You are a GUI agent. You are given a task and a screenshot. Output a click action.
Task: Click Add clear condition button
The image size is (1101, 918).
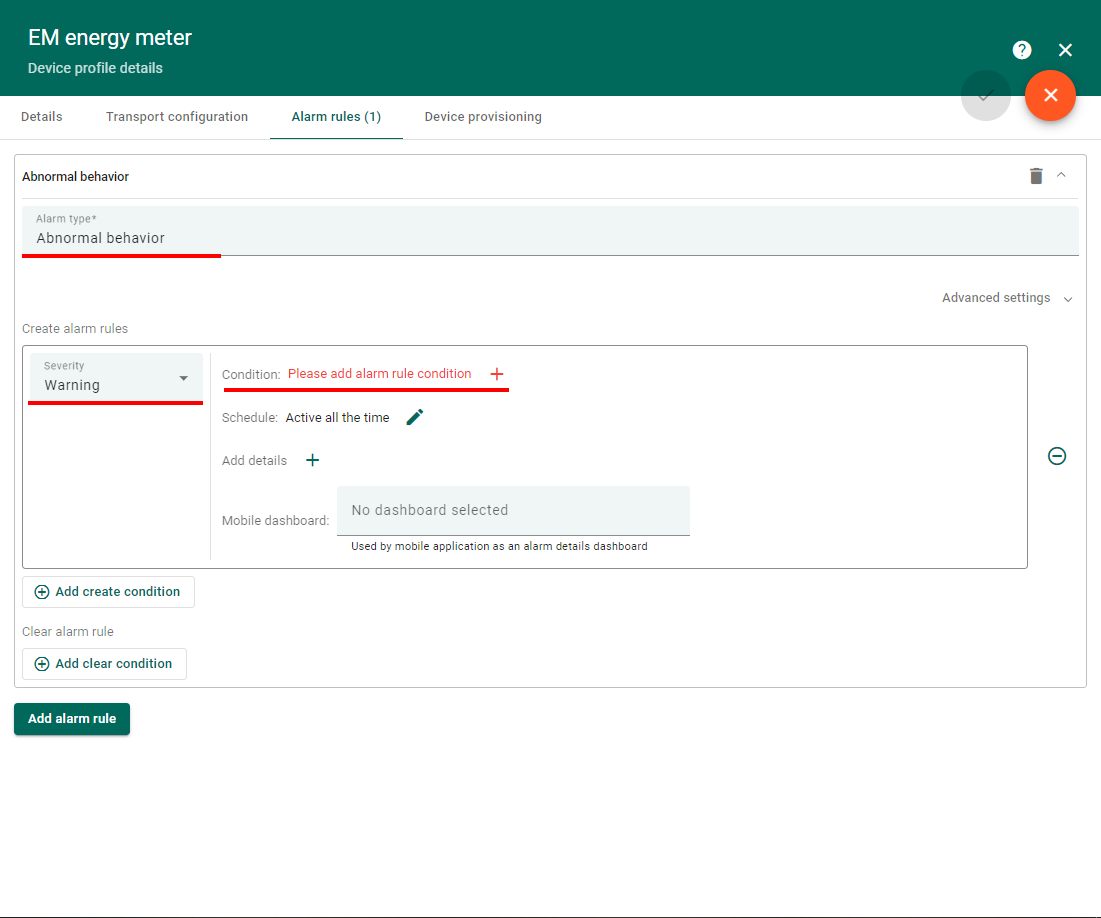(x=104, y=664)
